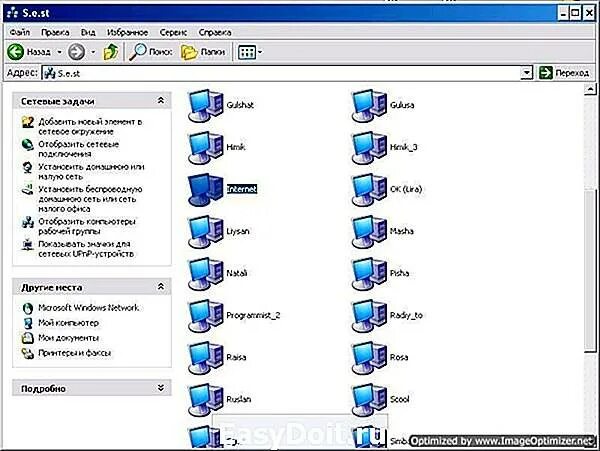The image size is (600, 451).
Task: Open the Избранное menu
Action: click(x=127, y=32)
